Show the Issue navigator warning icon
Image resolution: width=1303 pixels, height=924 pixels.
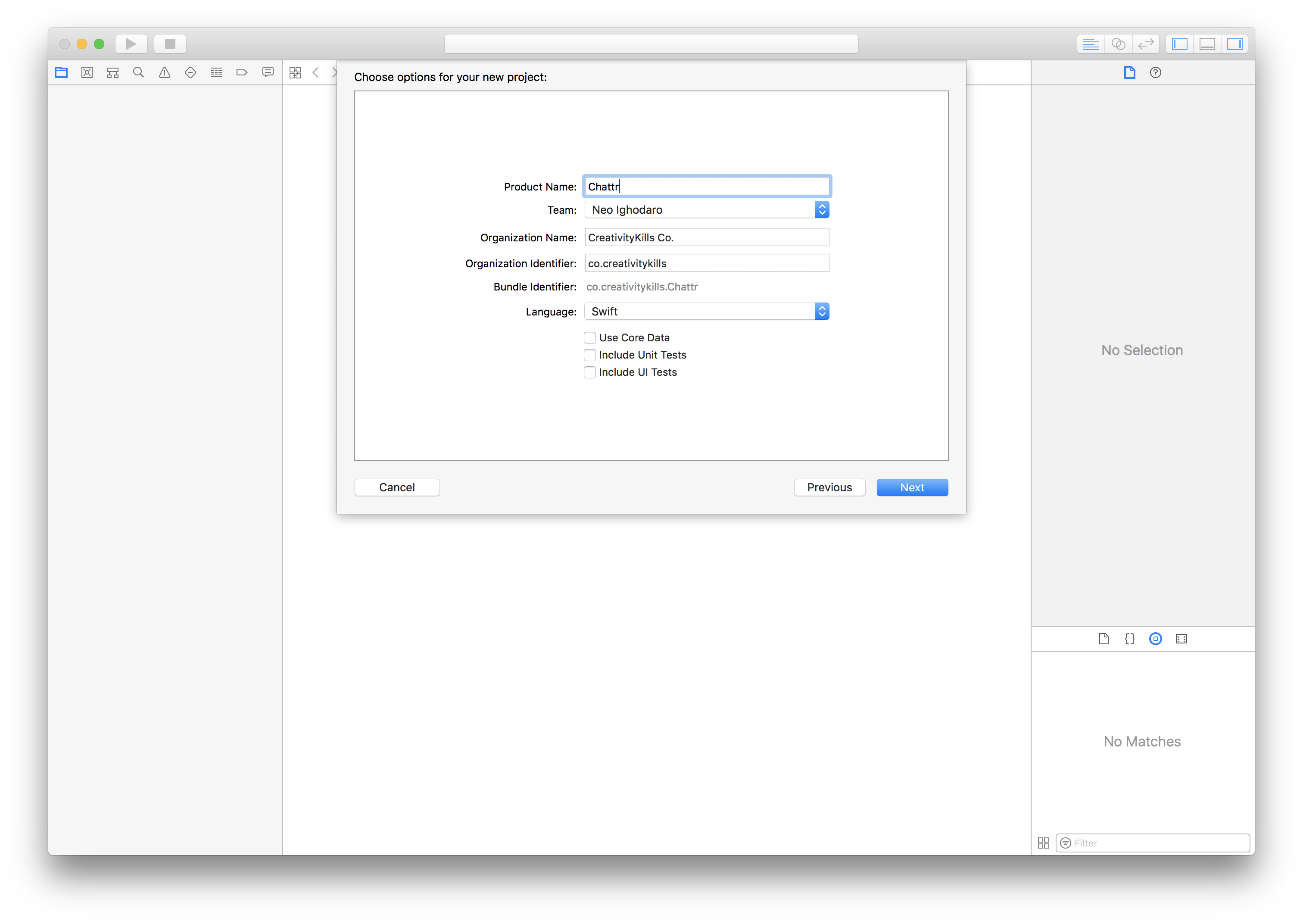(164, 72)
